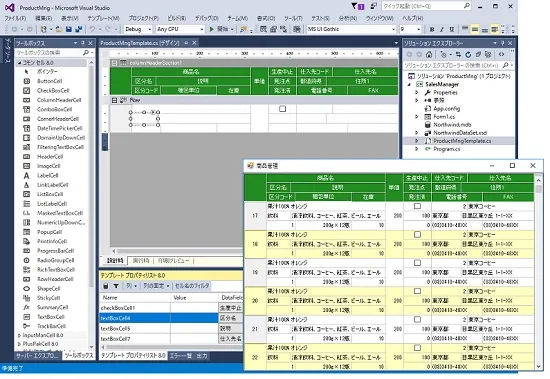Collapse the columnHeaderSection1 section
Image resolution: width=550 pixels, height=379 pixels.
point(114,63)
